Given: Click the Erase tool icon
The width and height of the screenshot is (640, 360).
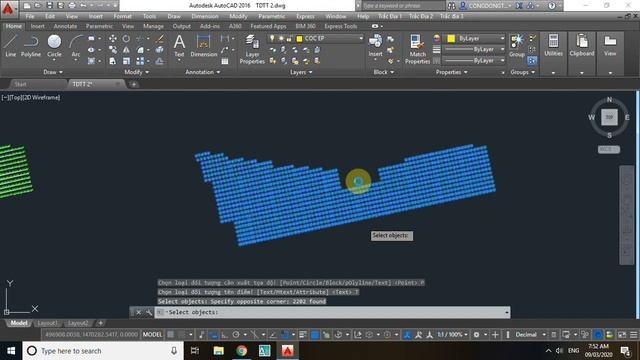Looking at the screenshot, I should pos(160,39).
